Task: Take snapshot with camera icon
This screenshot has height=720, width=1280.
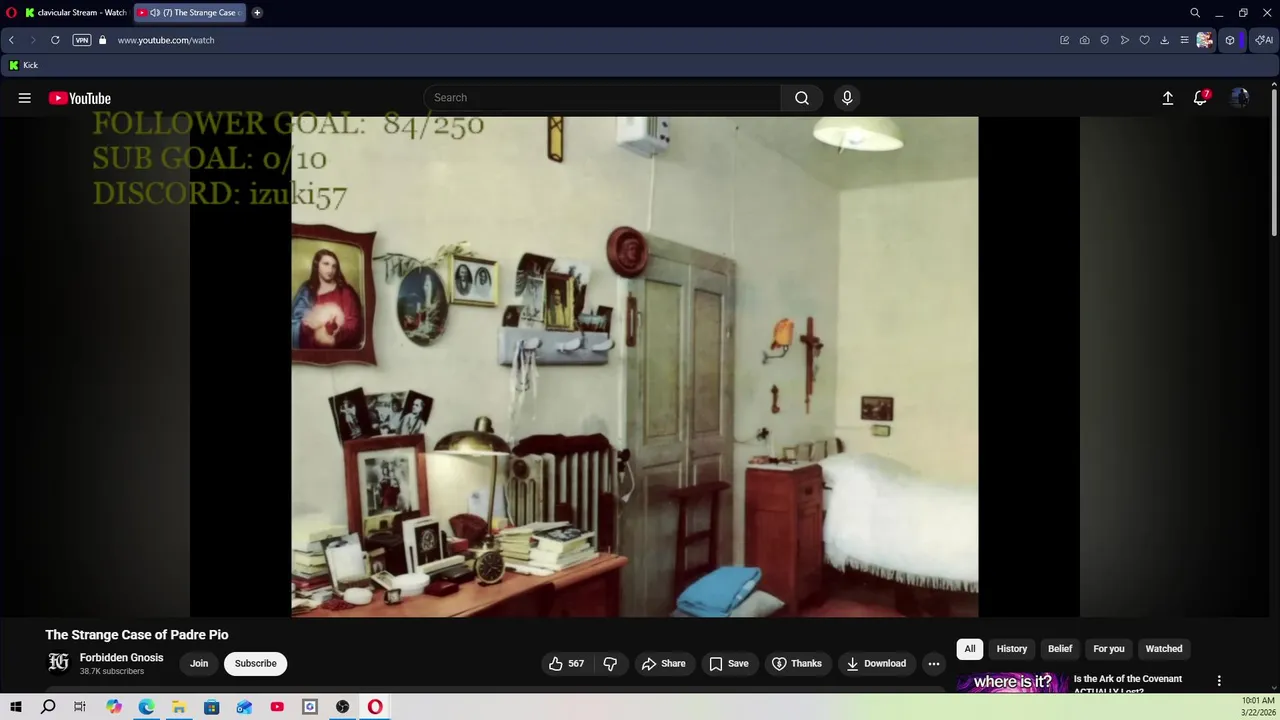Action: [1085, 40]
